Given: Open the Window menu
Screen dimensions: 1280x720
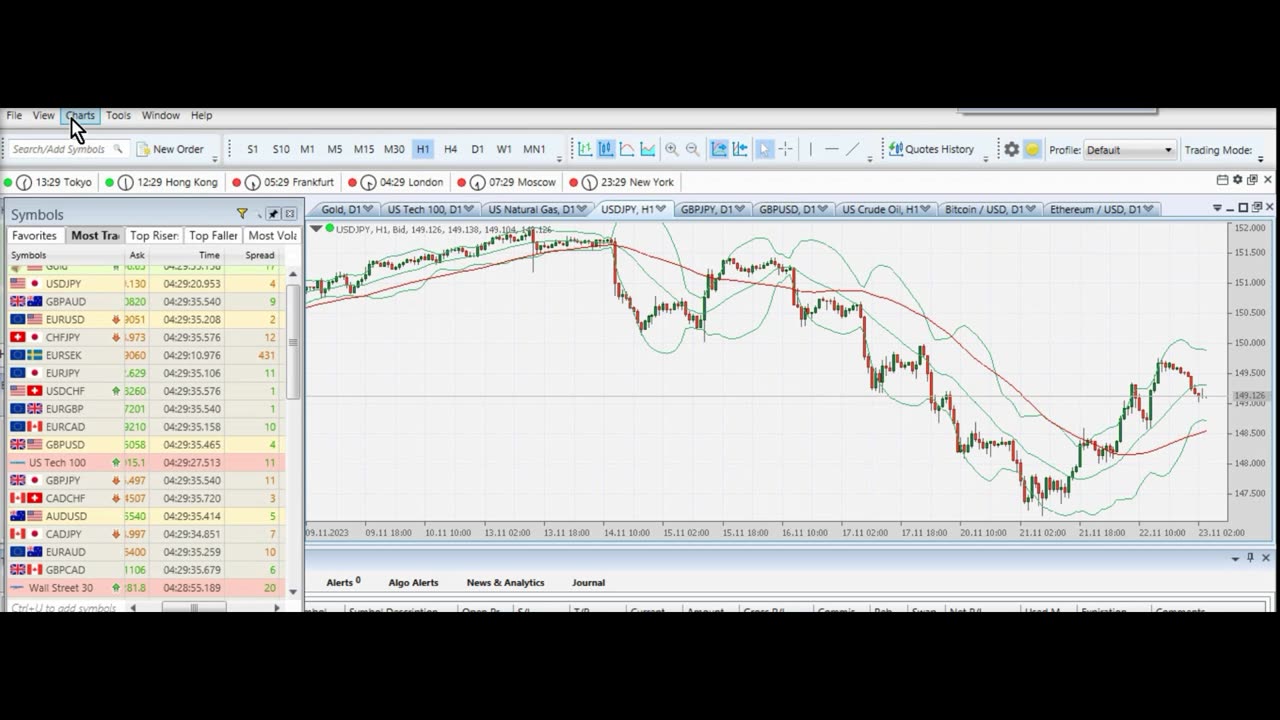Looking at the screenshot, I should pyautogui.click(x=160, y=115).
